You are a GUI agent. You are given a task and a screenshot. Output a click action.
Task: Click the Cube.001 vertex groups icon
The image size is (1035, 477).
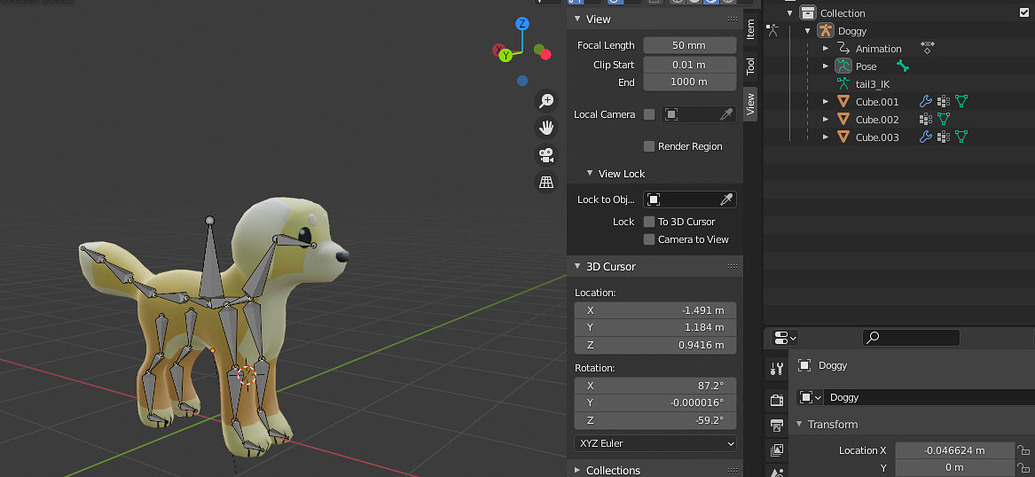click(x=943, y=102)
